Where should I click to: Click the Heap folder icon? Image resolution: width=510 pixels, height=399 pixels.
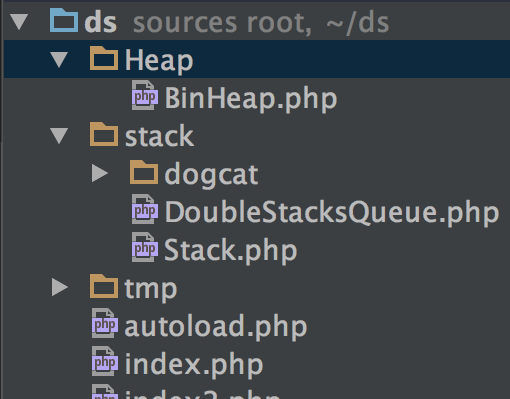pyautogui.click(x=104, y=58)
